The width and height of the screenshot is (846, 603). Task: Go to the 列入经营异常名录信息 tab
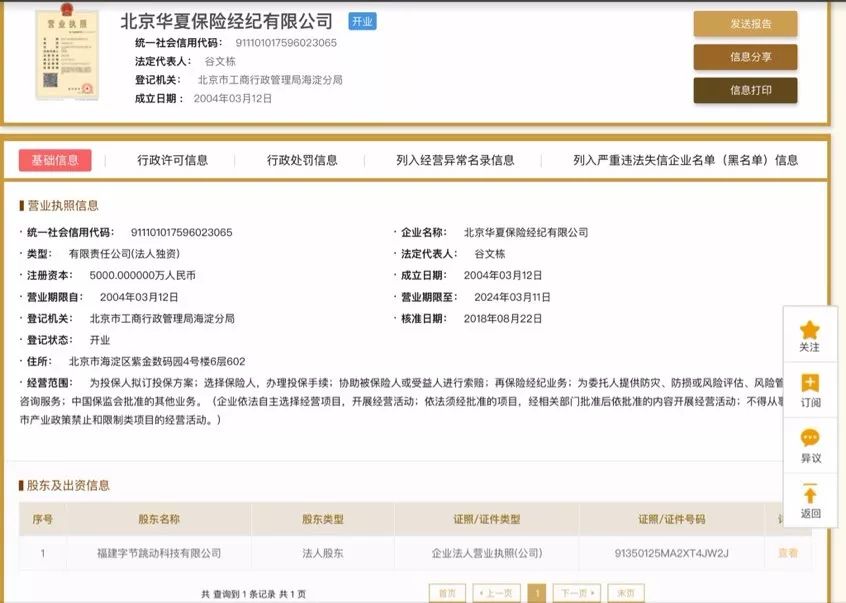click(455, 160)
